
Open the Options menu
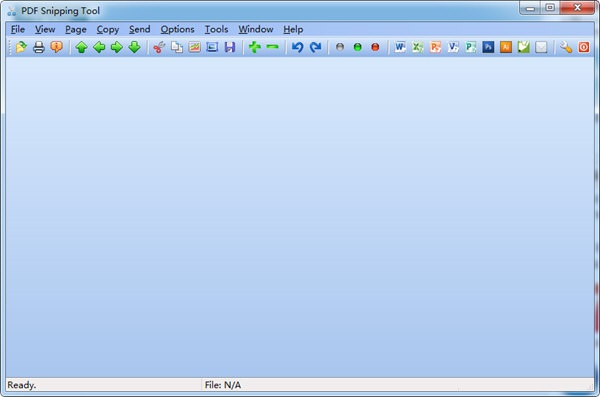pyautogui.click(x=177, y=29)
